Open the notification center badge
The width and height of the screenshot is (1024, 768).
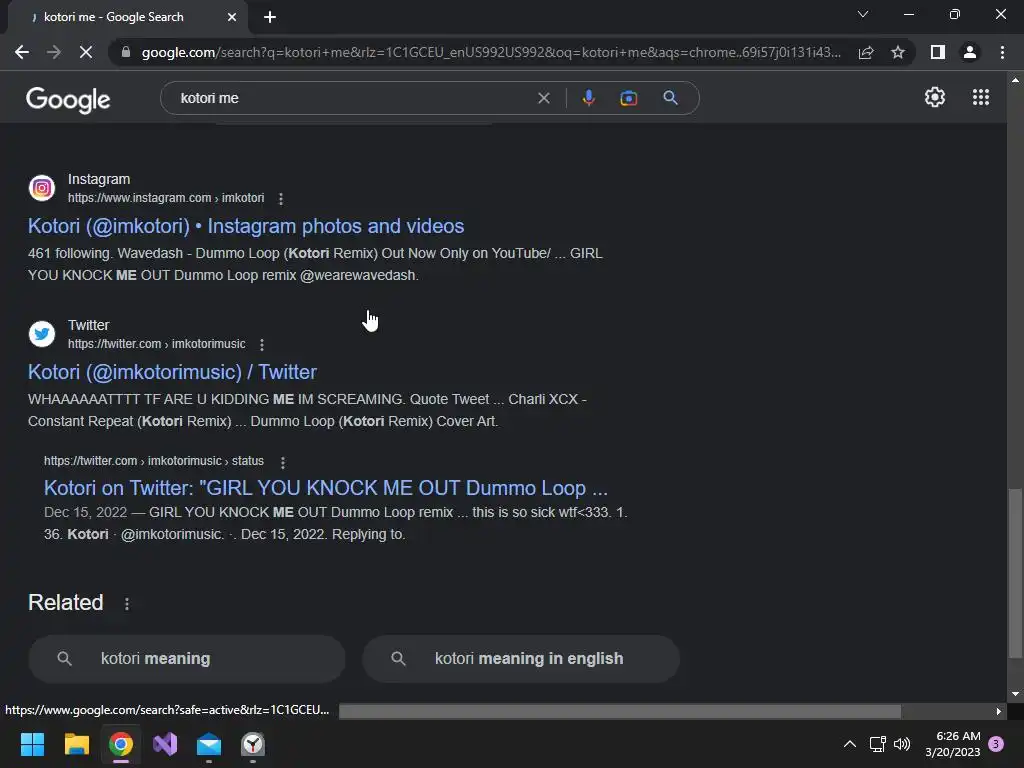(996, 744)
